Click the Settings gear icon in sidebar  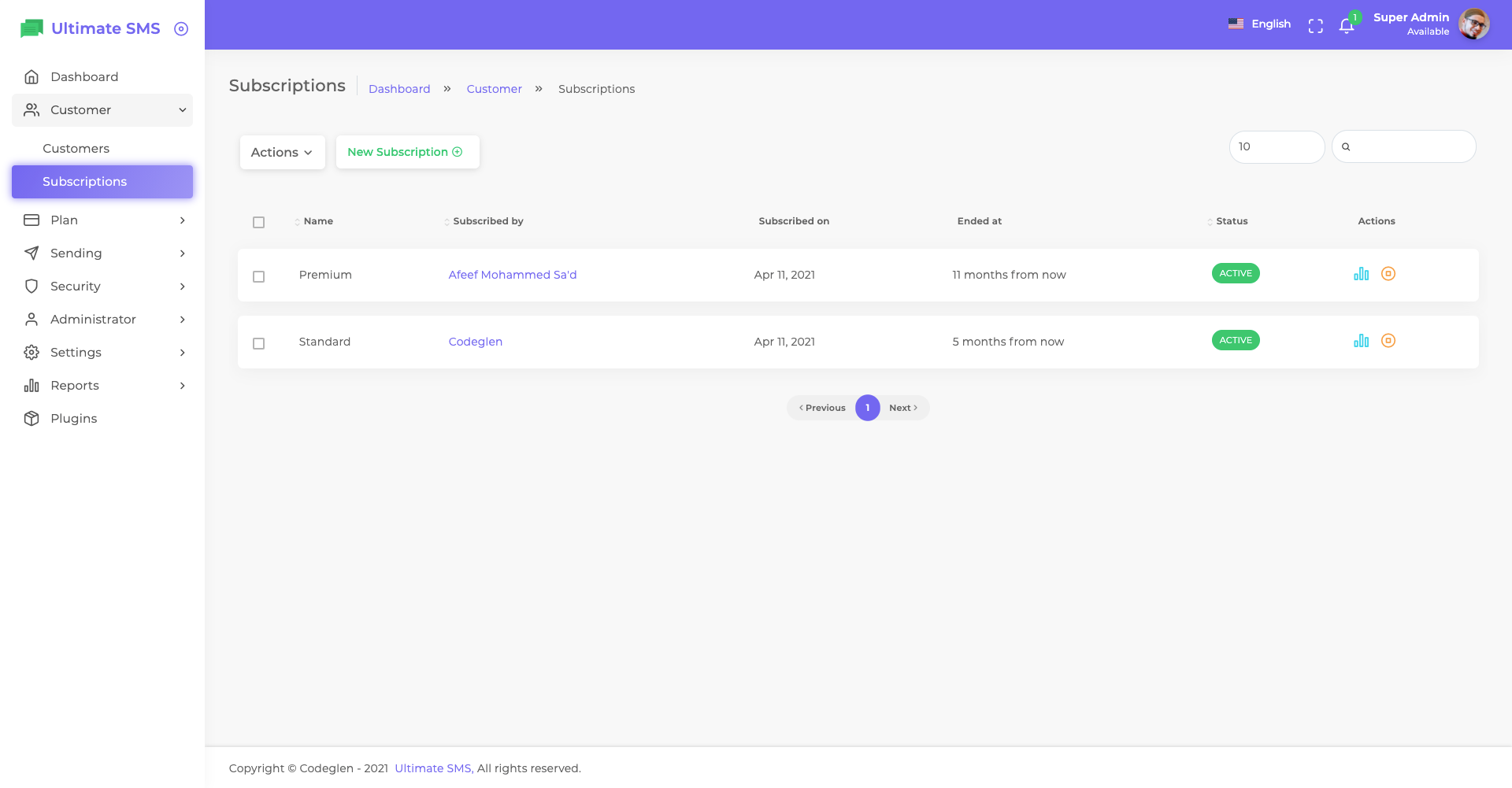click(x=31, y=353)
